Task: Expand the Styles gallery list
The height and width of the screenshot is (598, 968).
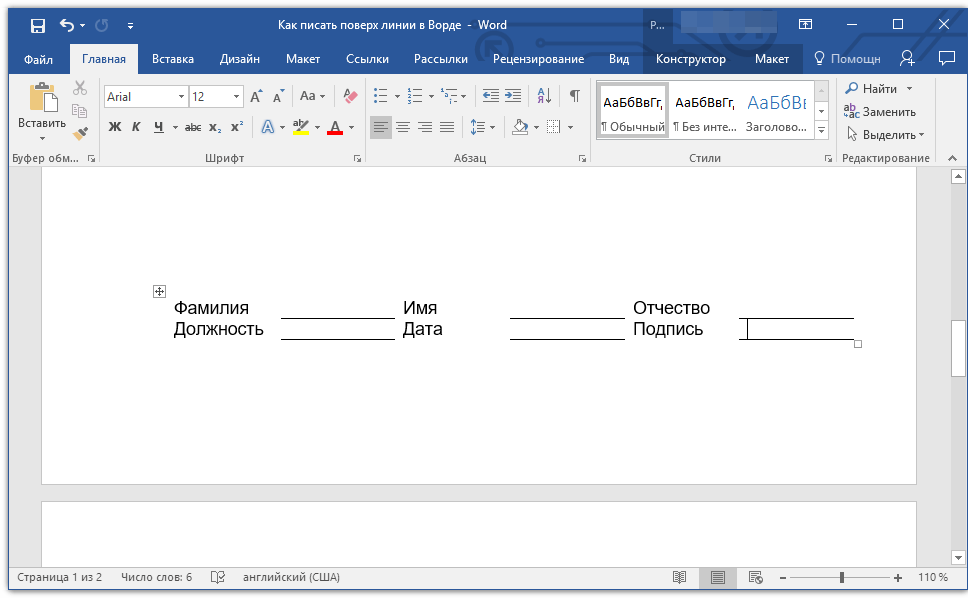Action: tap(822, 131)
